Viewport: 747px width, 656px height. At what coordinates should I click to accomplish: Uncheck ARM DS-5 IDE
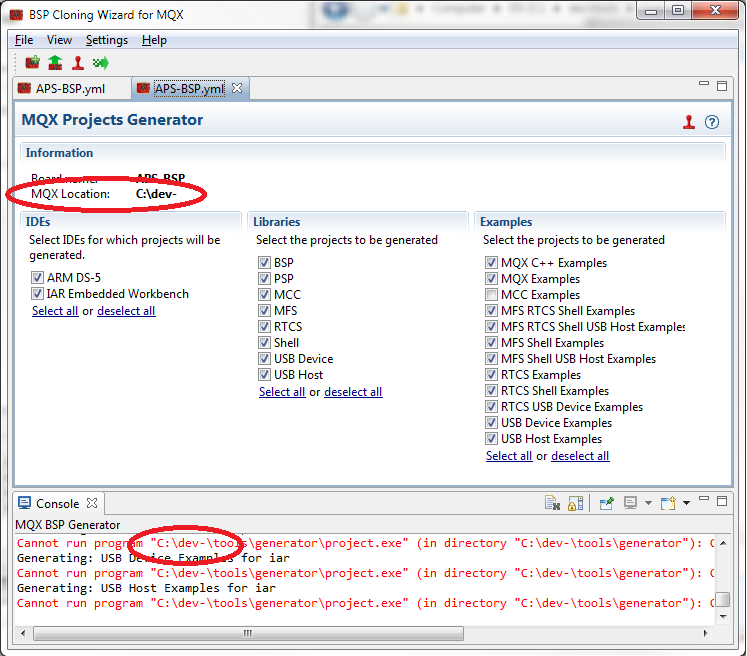tap(37, 278)
